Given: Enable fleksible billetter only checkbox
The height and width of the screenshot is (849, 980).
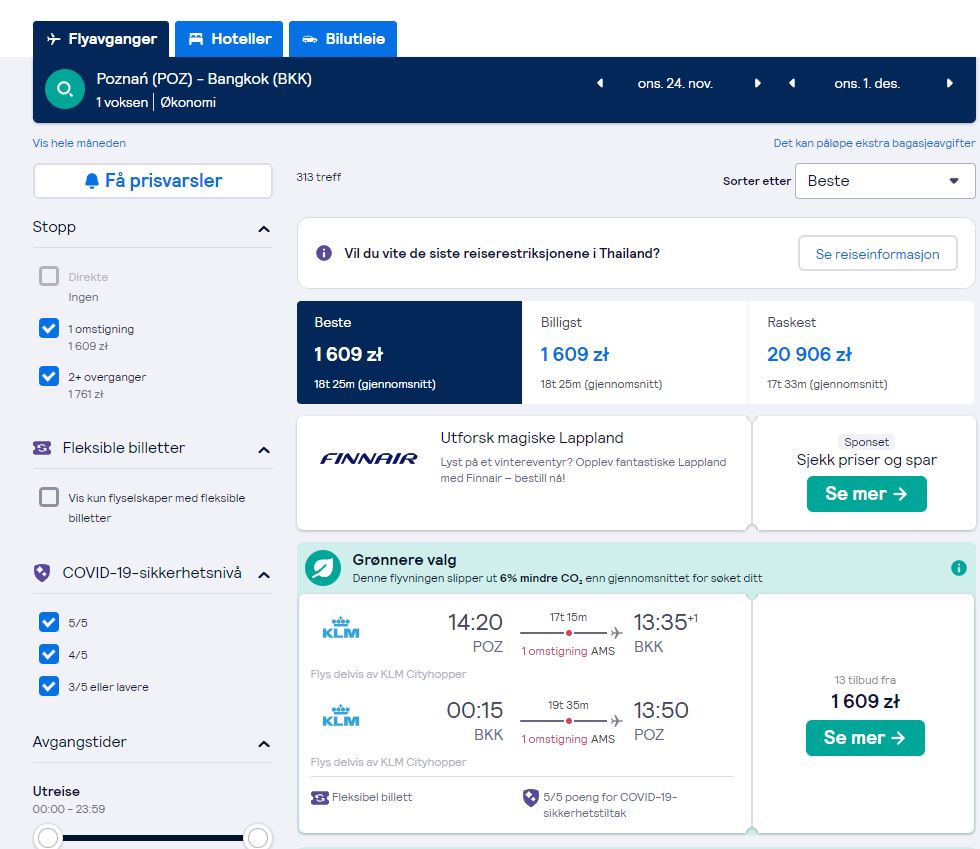Looking at the screenshot, I should coord(49,497).
